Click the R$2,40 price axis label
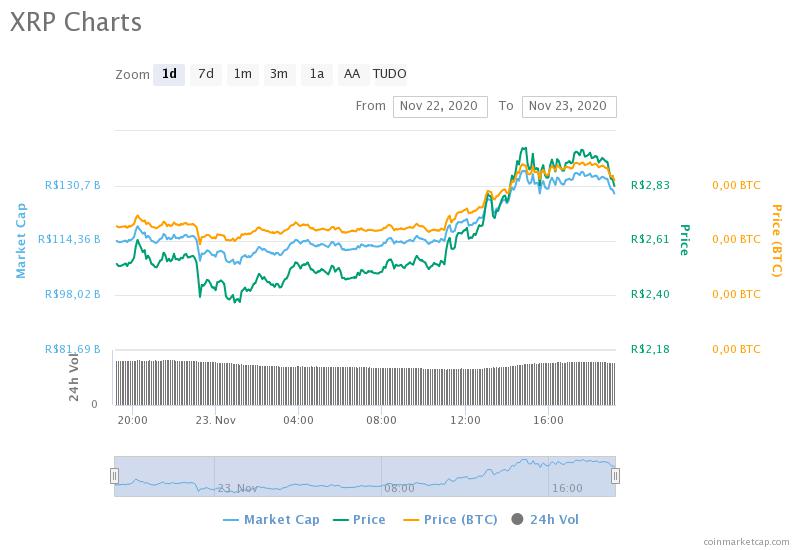The image size is (800, 550). (650, 294)
